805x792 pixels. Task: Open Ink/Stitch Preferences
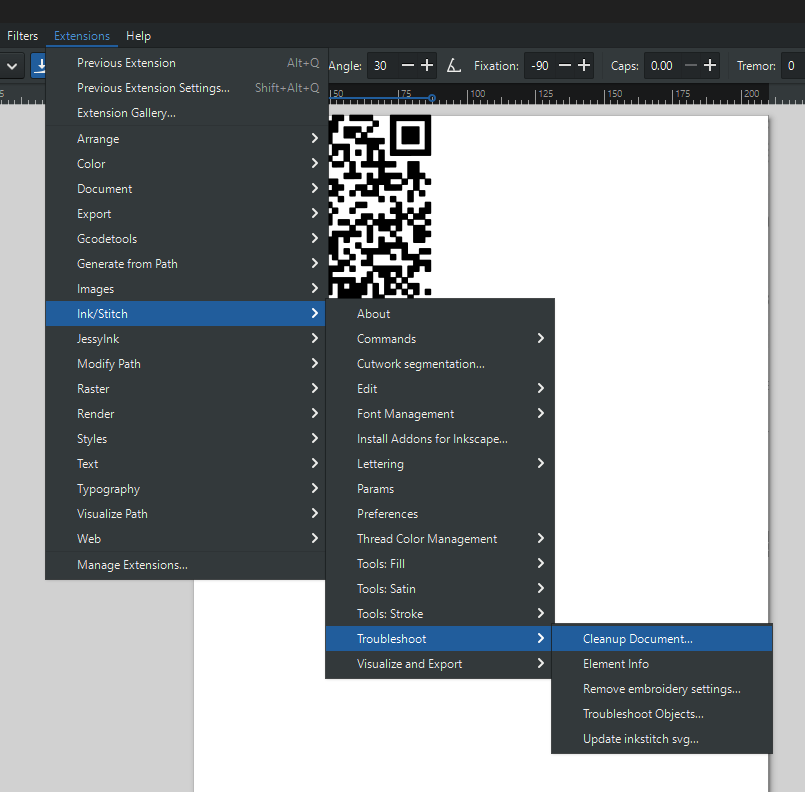(440, 513)
